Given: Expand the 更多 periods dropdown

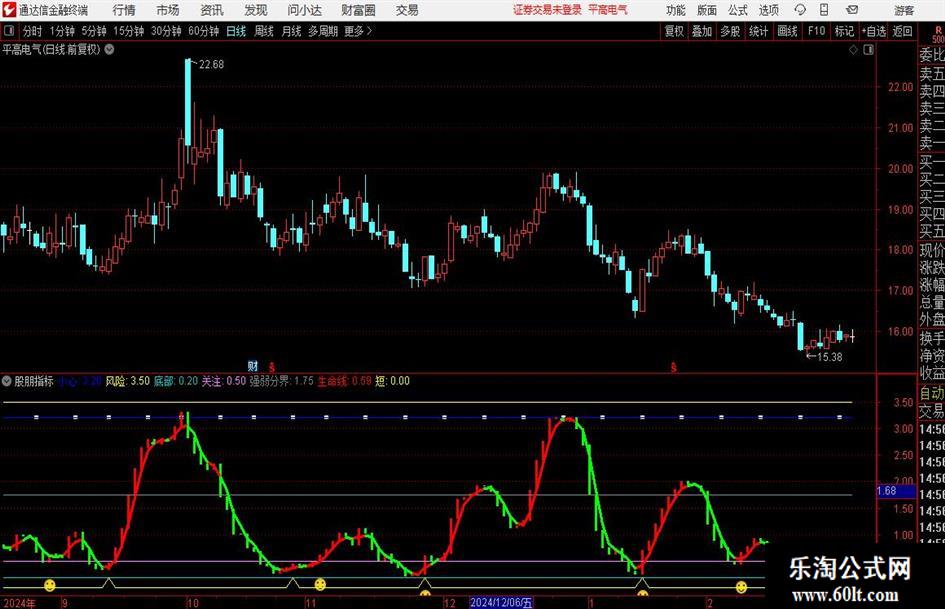Looking at the screenshot, I should pyautogui.click(x=358, y=31).
